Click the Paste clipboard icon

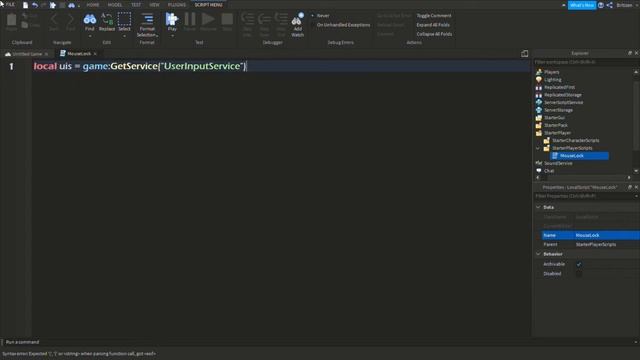[11, 19]
